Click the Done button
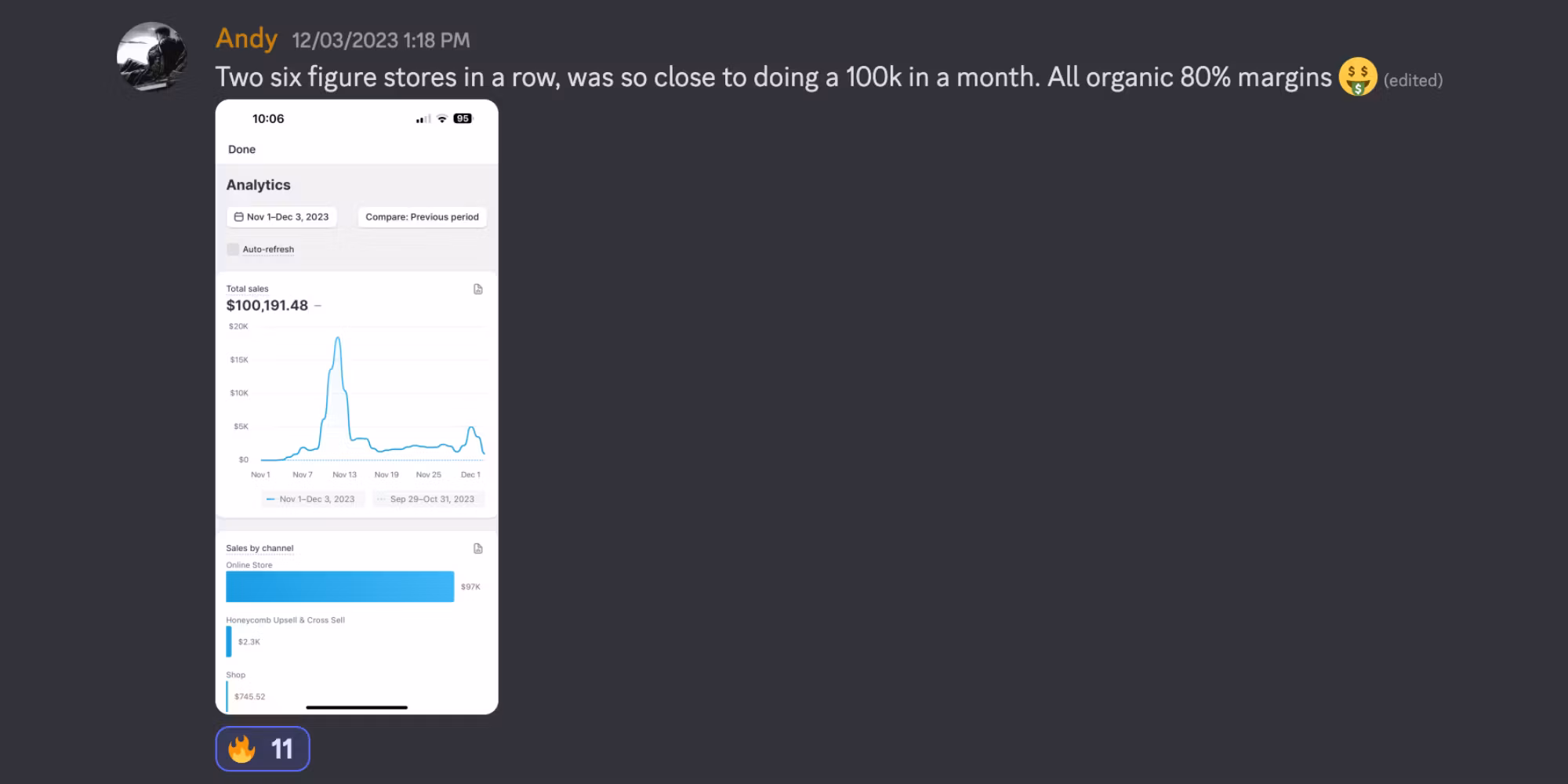Screen dimensions: 1568x784 241,150
